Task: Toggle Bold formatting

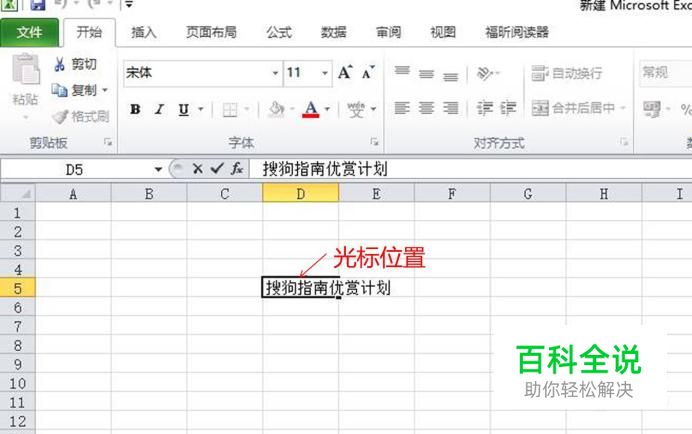Action: [135, 109]
